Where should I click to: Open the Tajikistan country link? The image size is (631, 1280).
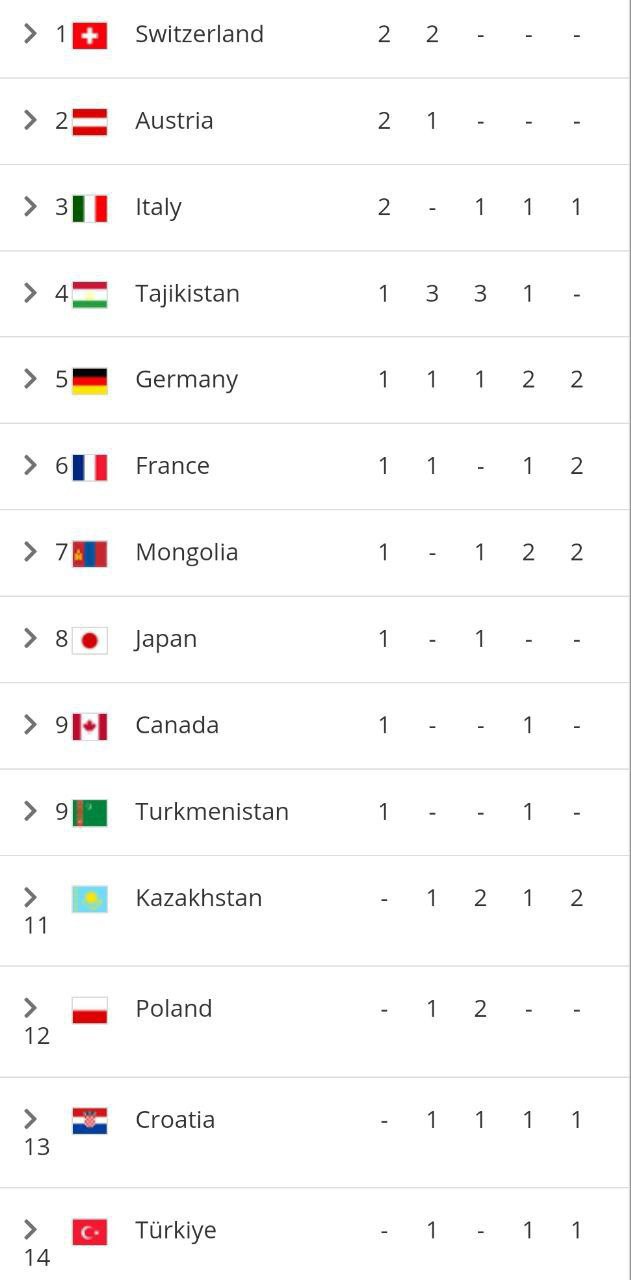pyautogui.click(x=187, y=294)
